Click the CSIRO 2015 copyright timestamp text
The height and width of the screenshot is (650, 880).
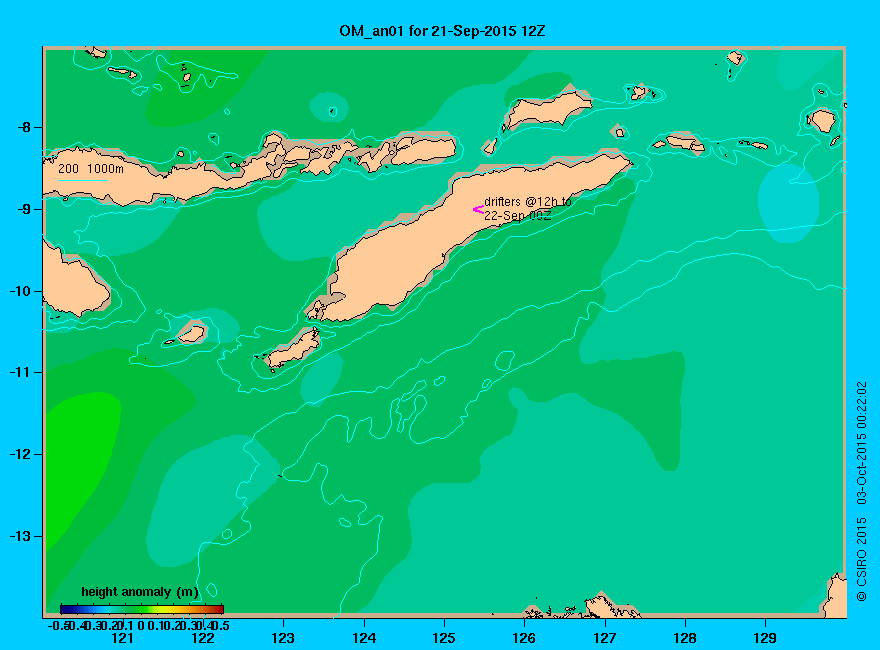(x=861, y=492)
